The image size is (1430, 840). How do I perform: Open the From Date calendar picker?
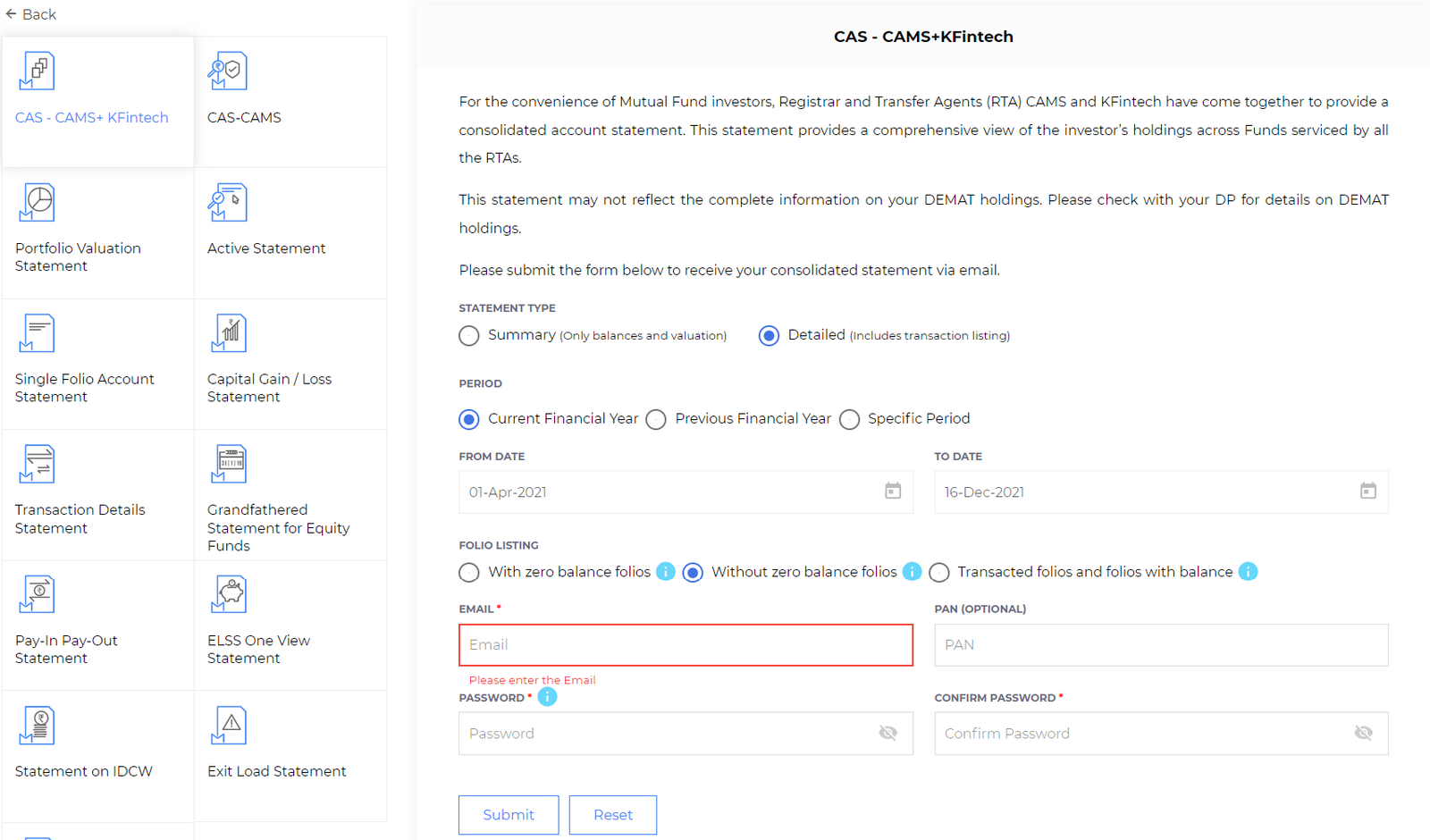coord(893,491)
